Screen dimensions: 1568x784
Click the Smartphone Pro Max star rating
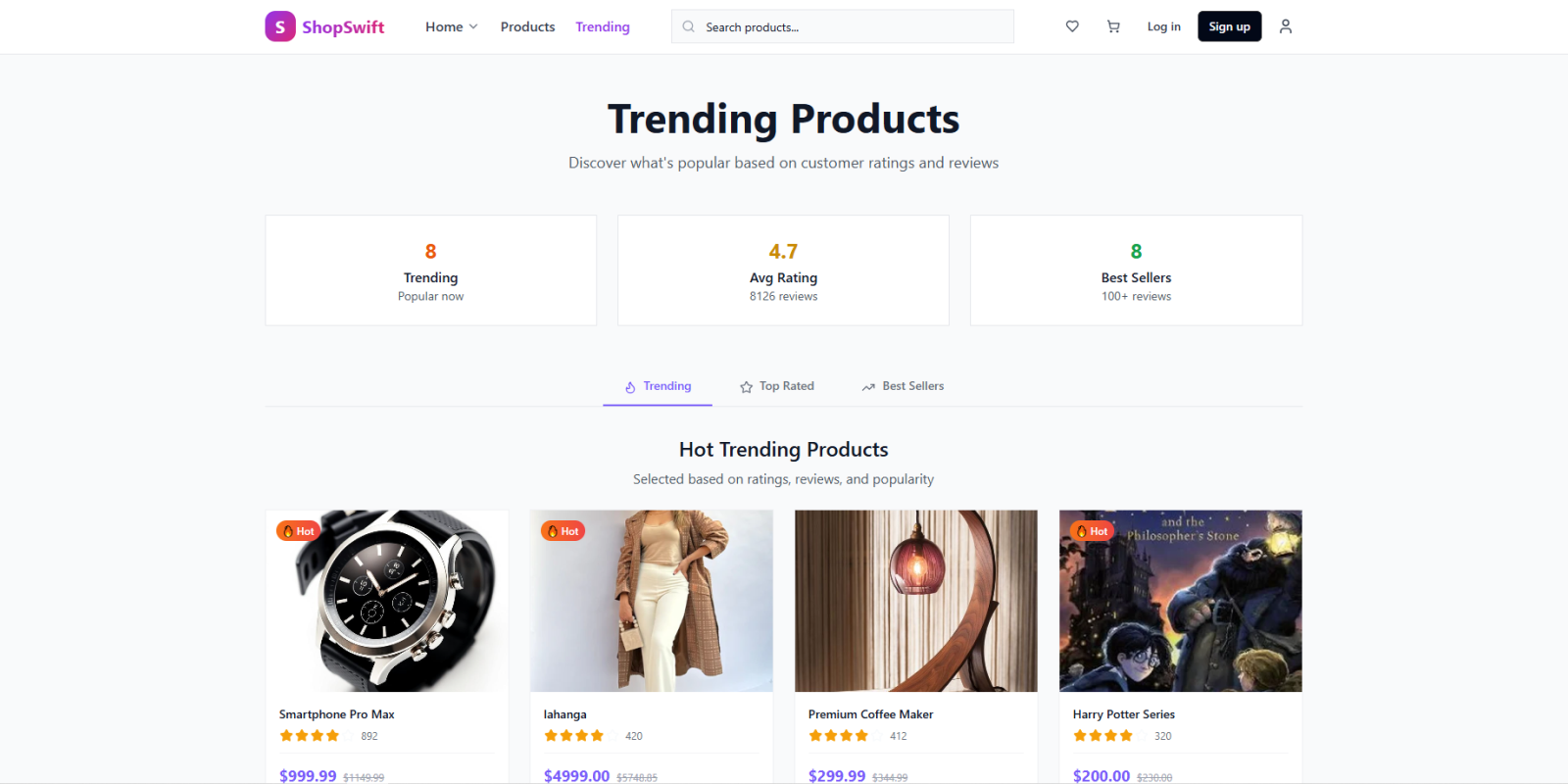(x=310, y=736)
